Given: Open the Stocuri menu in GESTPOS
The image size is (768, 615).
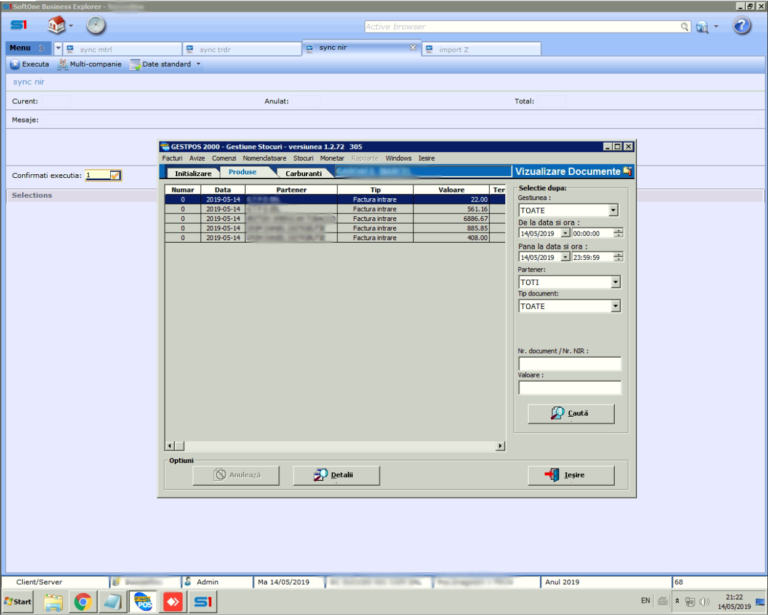Looking at the screenshot, I should tap(303, 158).
